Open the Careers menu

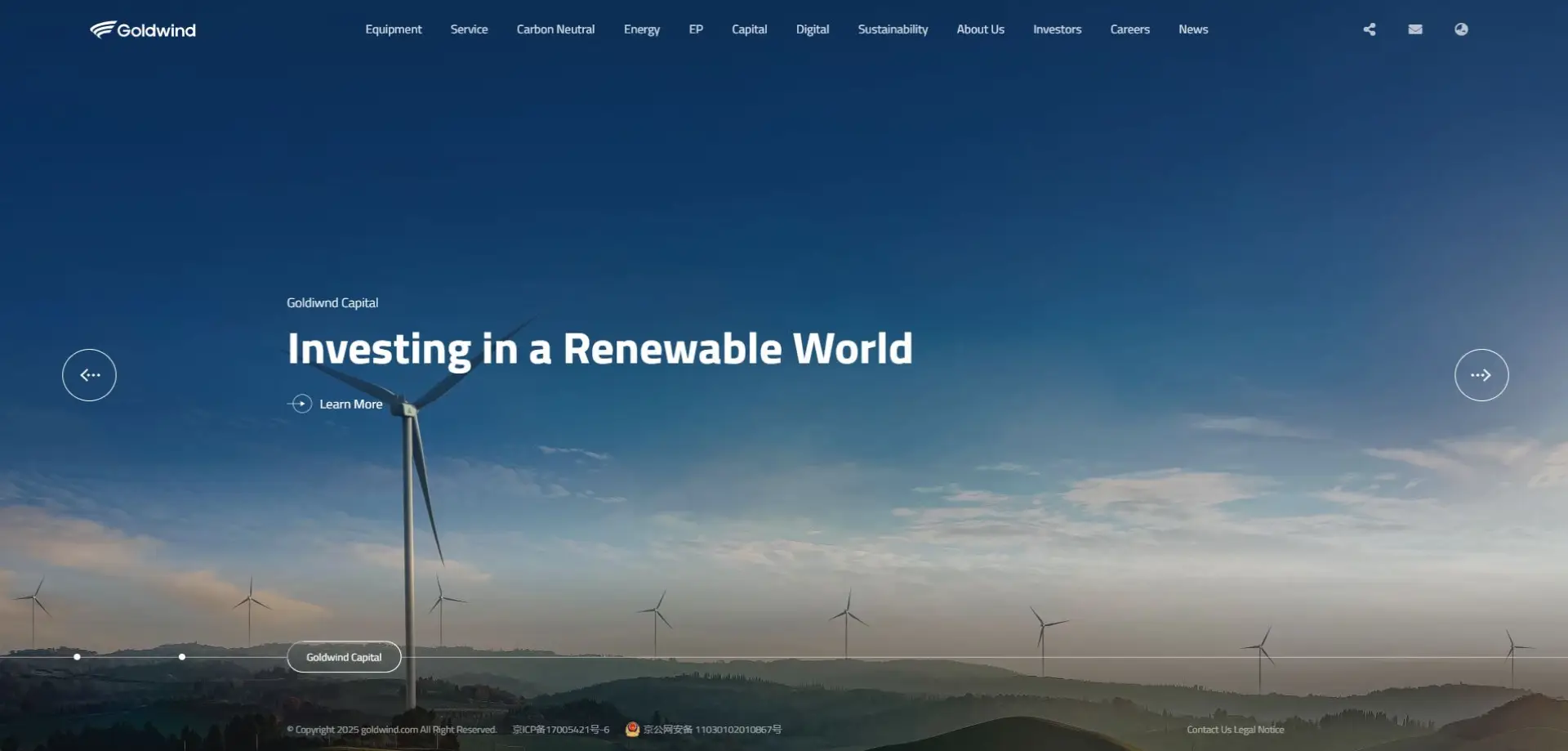pos(1129,29)
